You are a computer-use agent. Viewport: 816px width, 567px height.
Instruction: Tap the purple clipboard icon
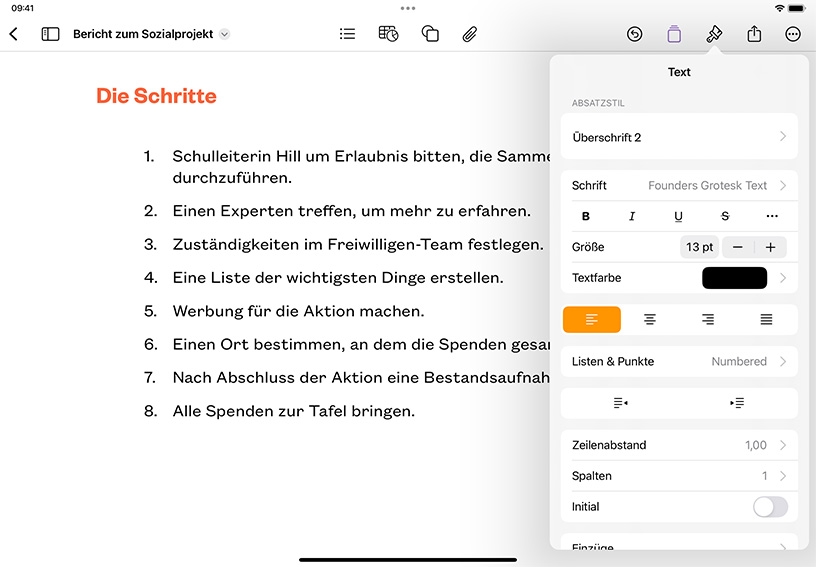pyautogui.click(x=674, y=34)
